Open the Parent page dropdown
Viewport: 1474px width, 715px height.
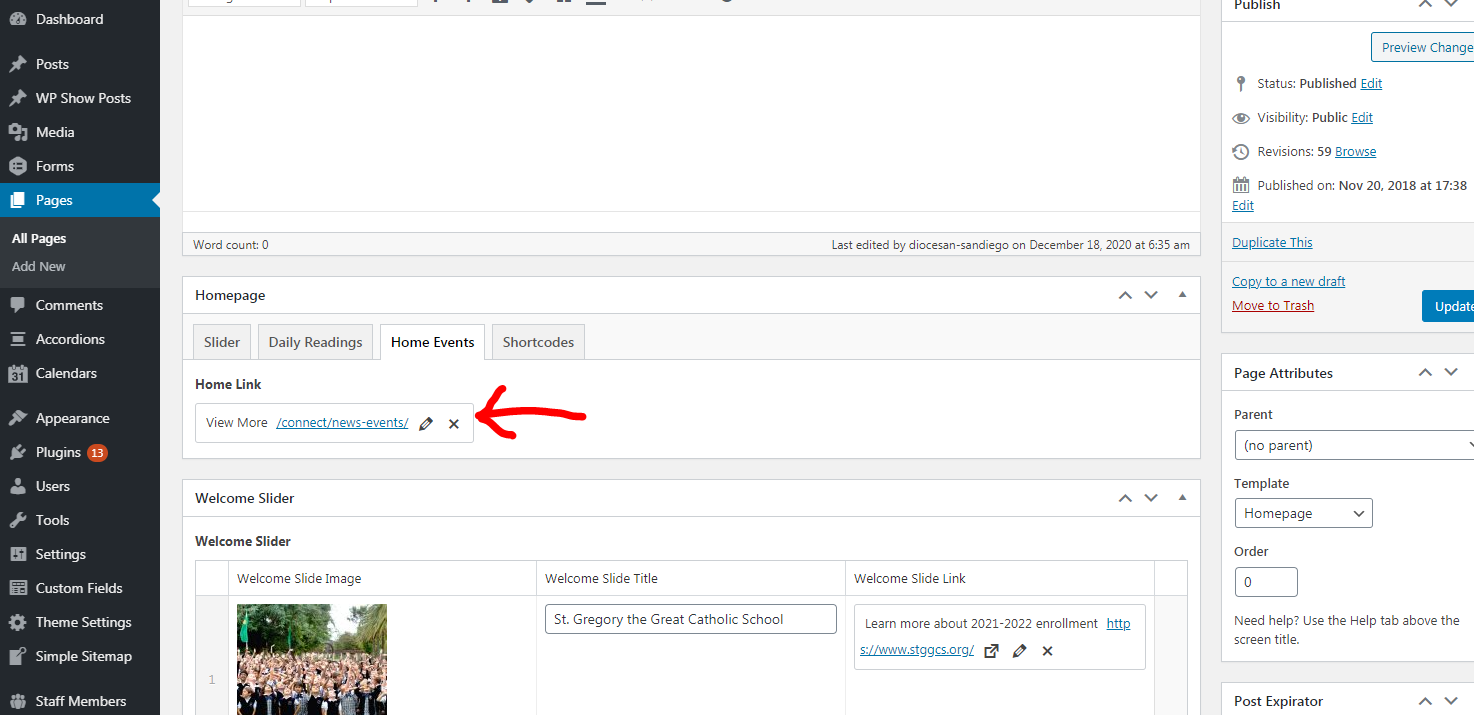tap(1355, 445)
